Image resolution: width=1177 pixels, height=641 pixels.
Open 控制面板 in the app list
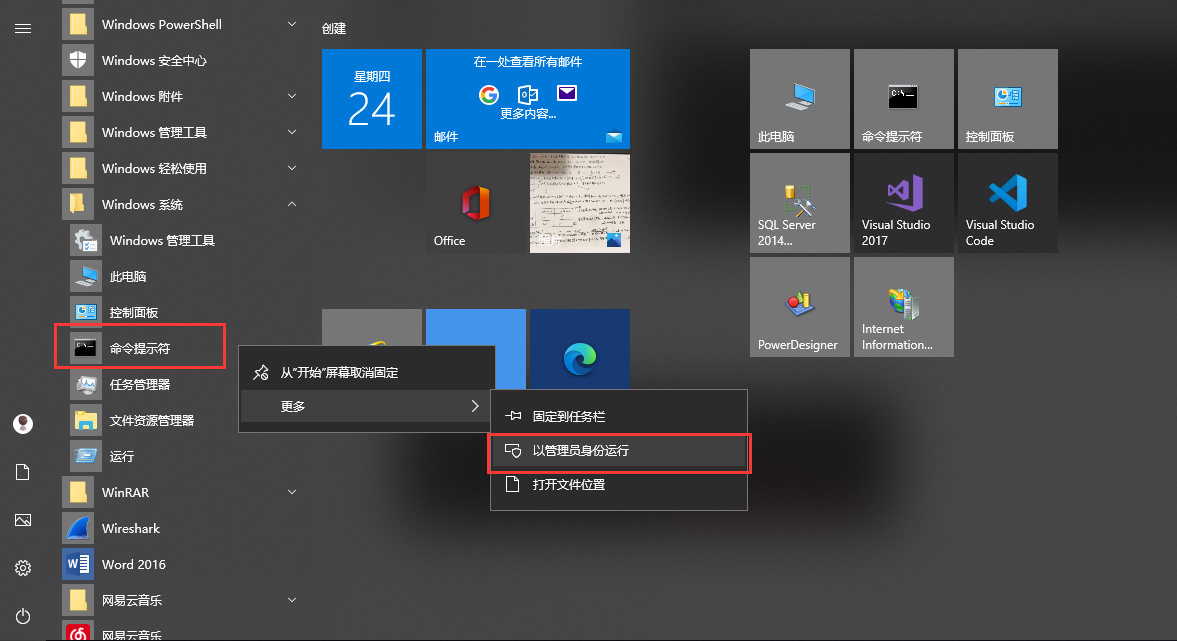(x=184, y=312)
